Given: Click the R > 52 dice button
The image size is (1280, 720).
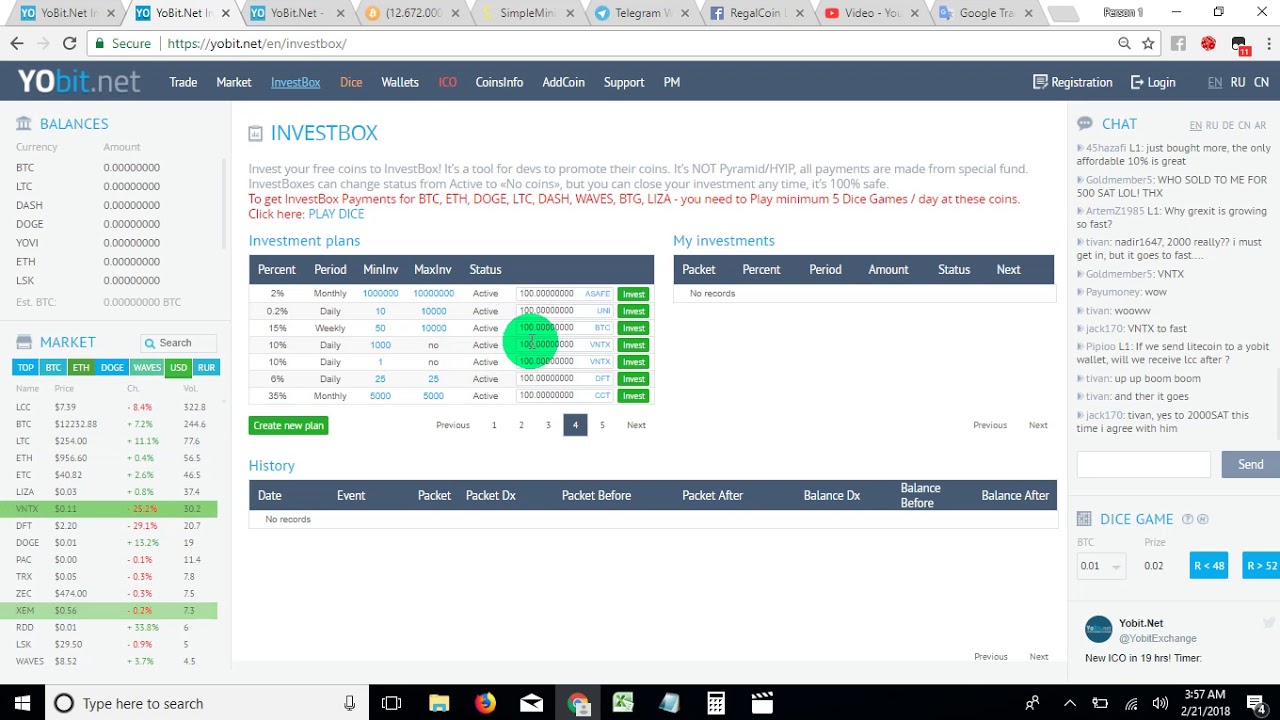Looking at the screenshot, I should tap(1261, 565).
